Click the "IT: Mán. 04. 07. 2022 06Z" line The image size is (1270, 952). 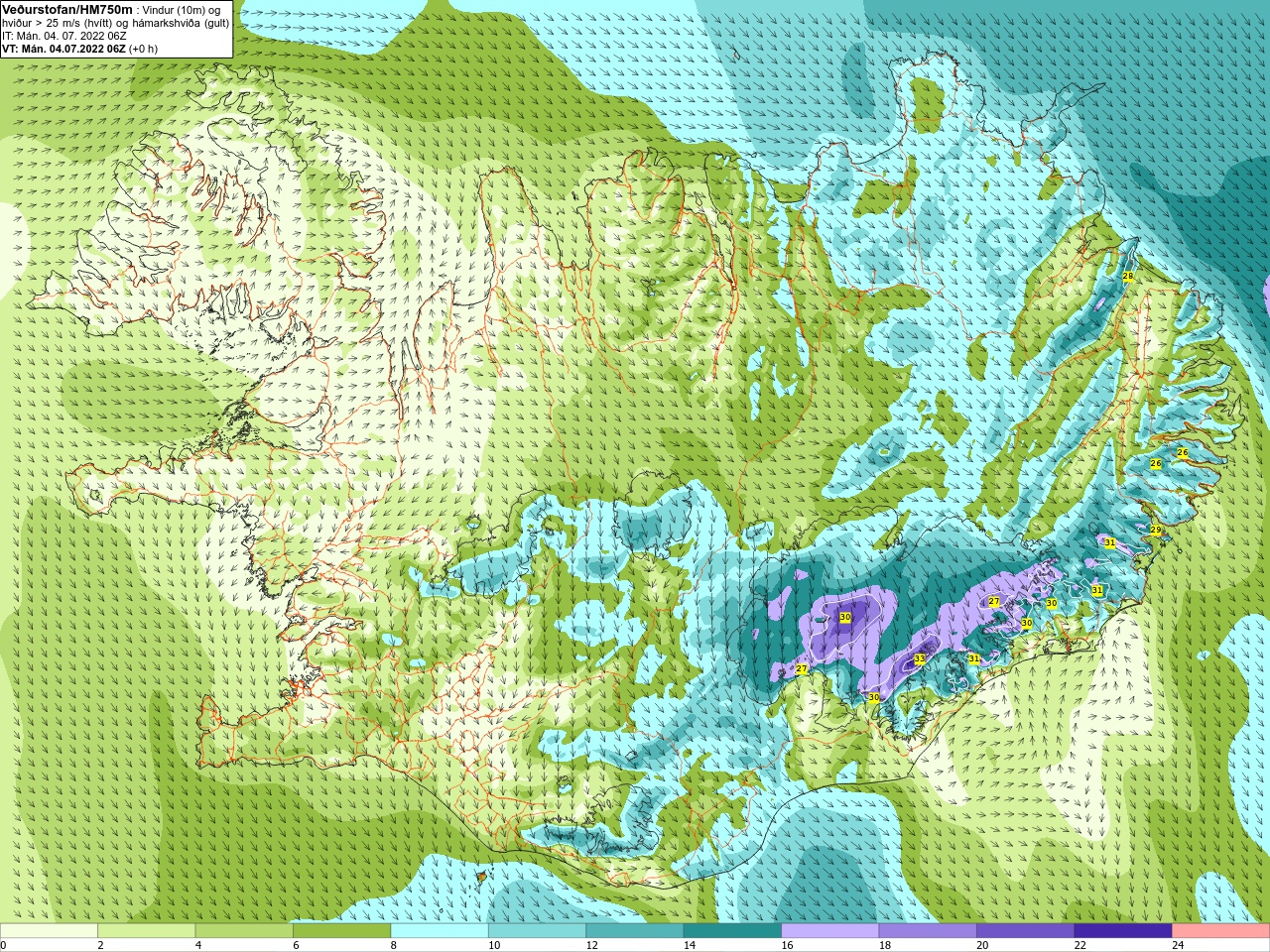(64, 36)
